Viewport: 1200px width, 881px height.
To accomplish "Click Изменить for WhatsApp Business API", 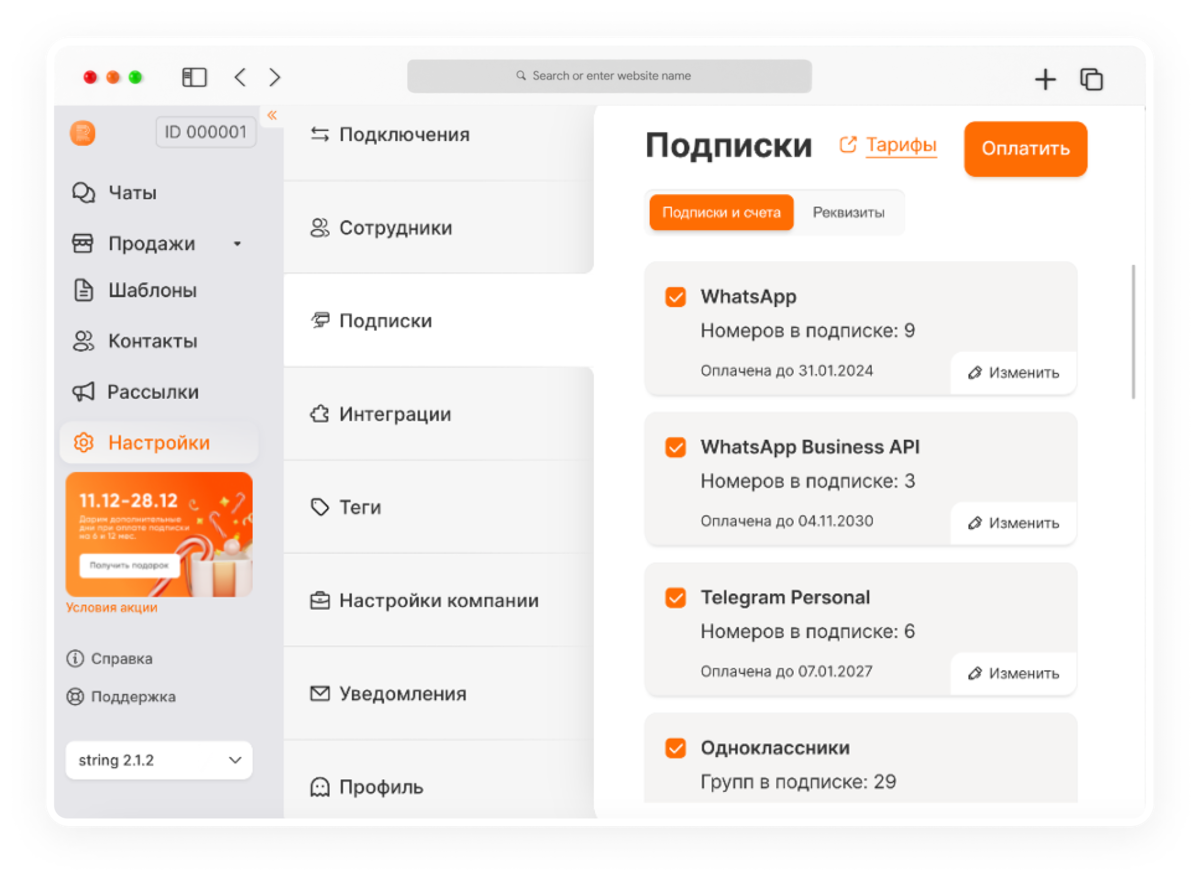I will coord(1013,523).
